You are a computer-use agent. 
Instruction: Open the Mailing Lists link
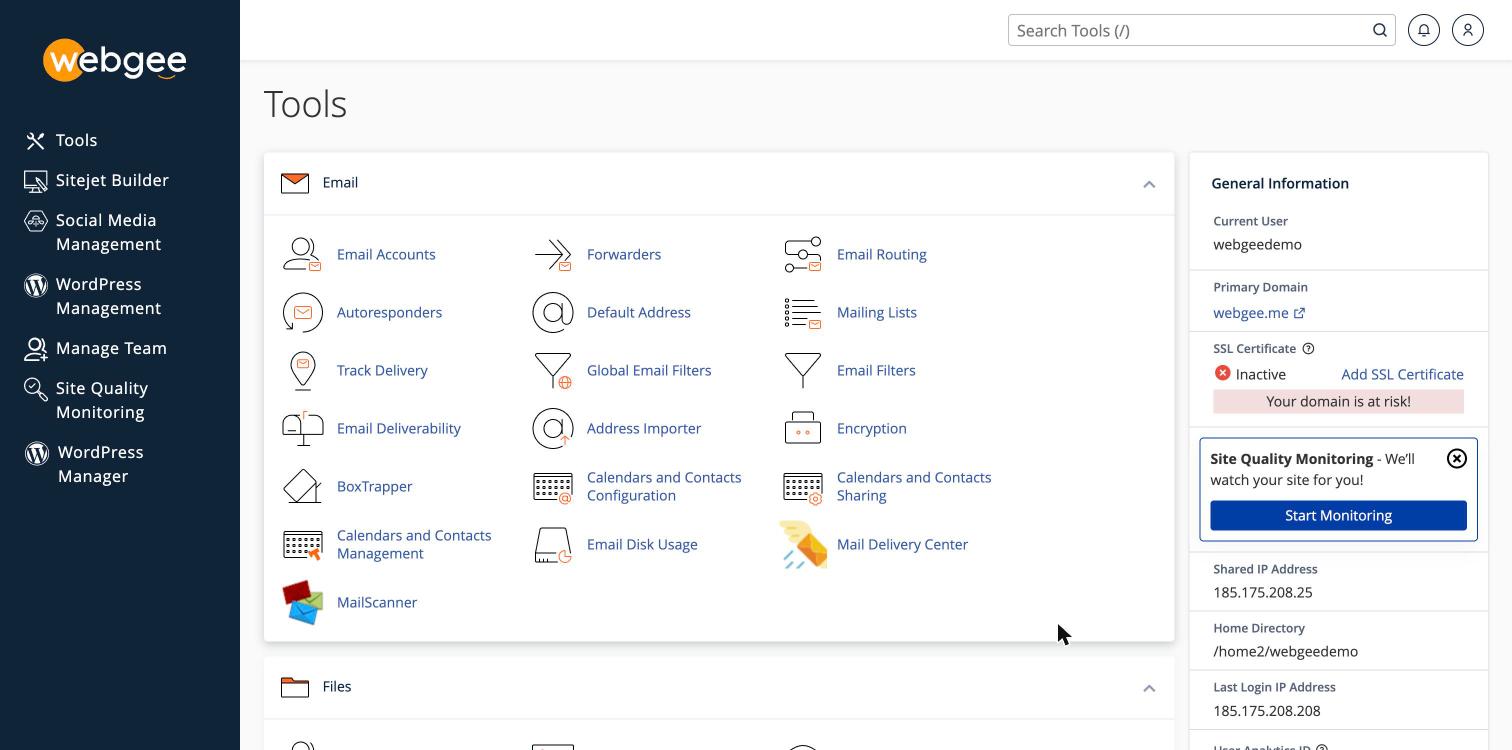click(877, 312)
